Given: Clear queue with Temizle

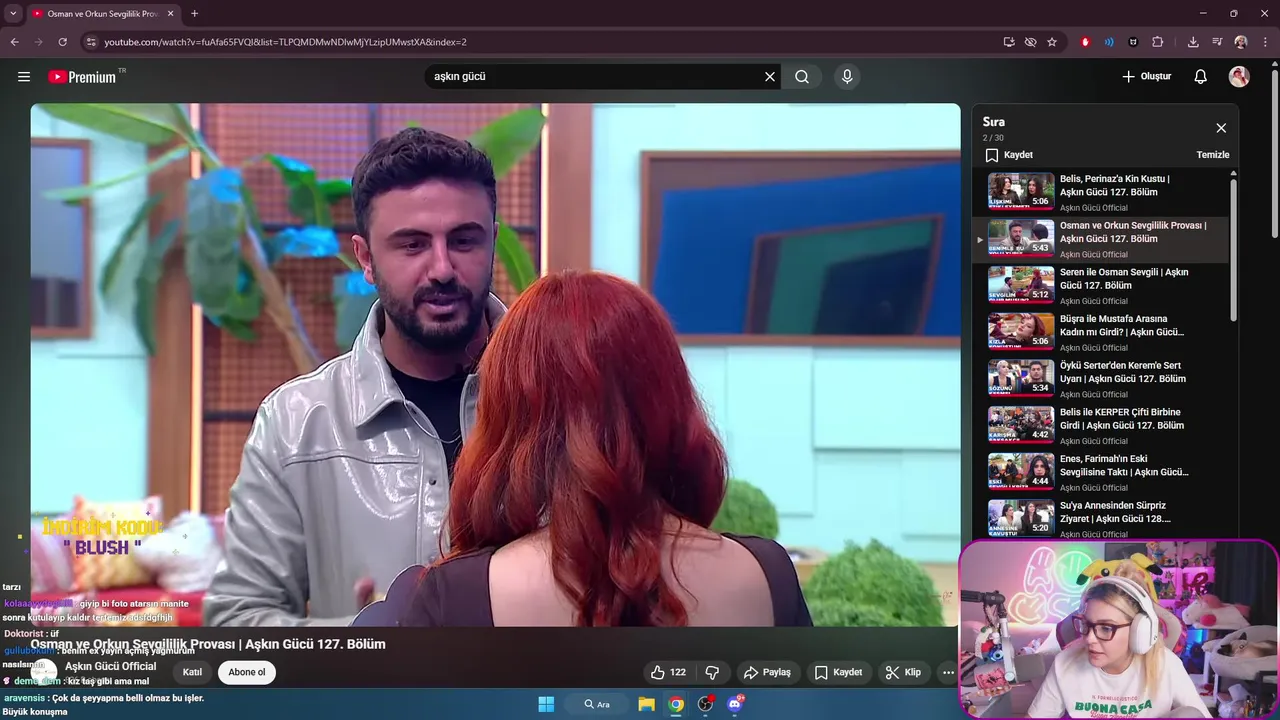Looking at the screenshot, I should pyautogui.click(x=1213, y=155).
